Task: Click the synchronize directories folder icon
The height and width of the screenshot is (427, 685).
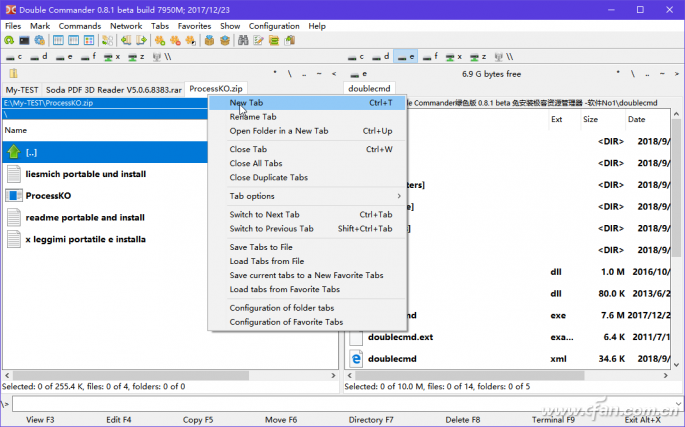Action: click(274, 41)
